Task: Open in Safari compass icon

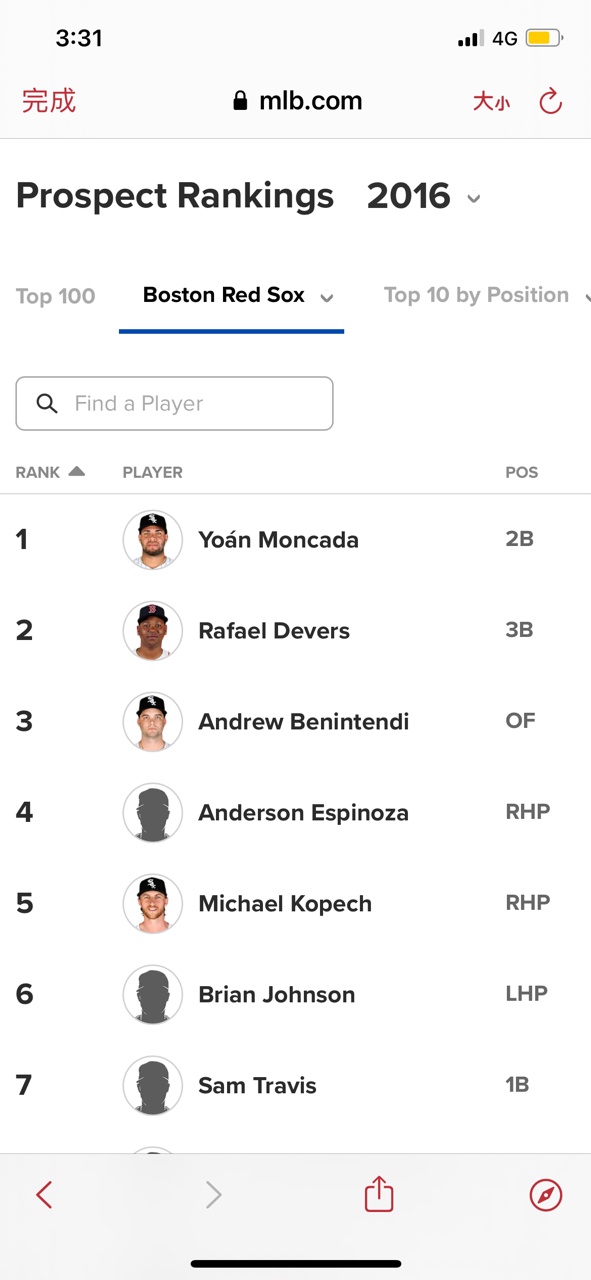Action: coord(545,1194)
